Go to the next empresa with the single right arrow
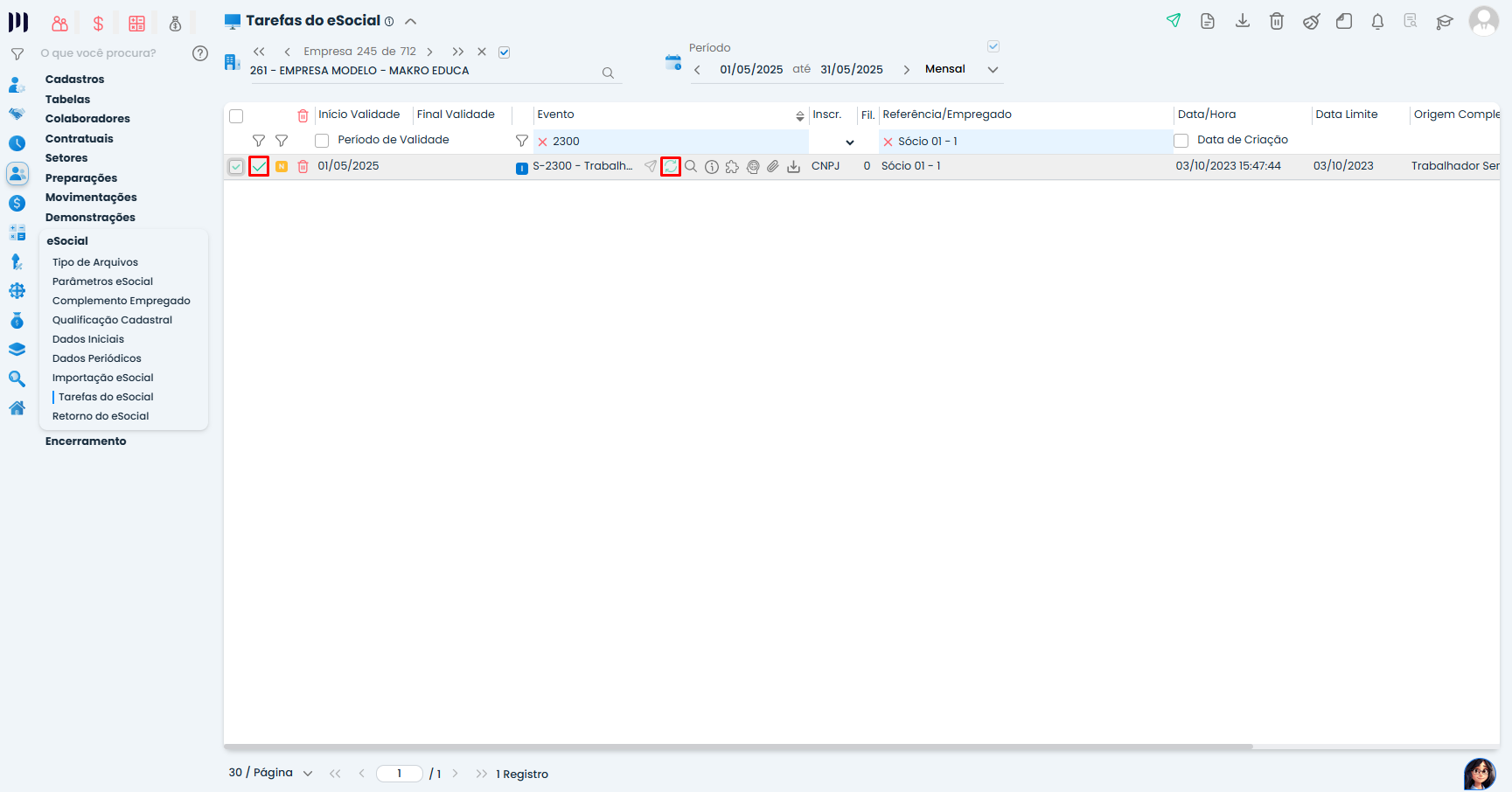Screen dimensions: 1512x792 (429, 52)
